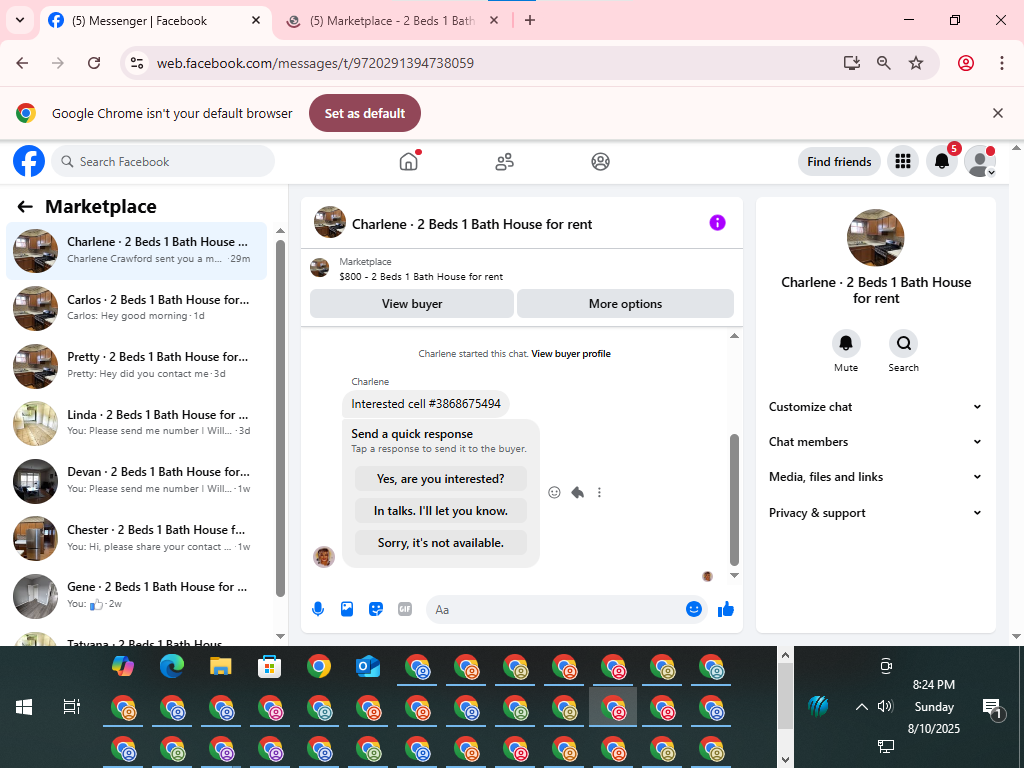Screen dimensions: 1024x768
Task: Set Chrome as default browser
Action: pyautogui.click(x=364, y=113)
